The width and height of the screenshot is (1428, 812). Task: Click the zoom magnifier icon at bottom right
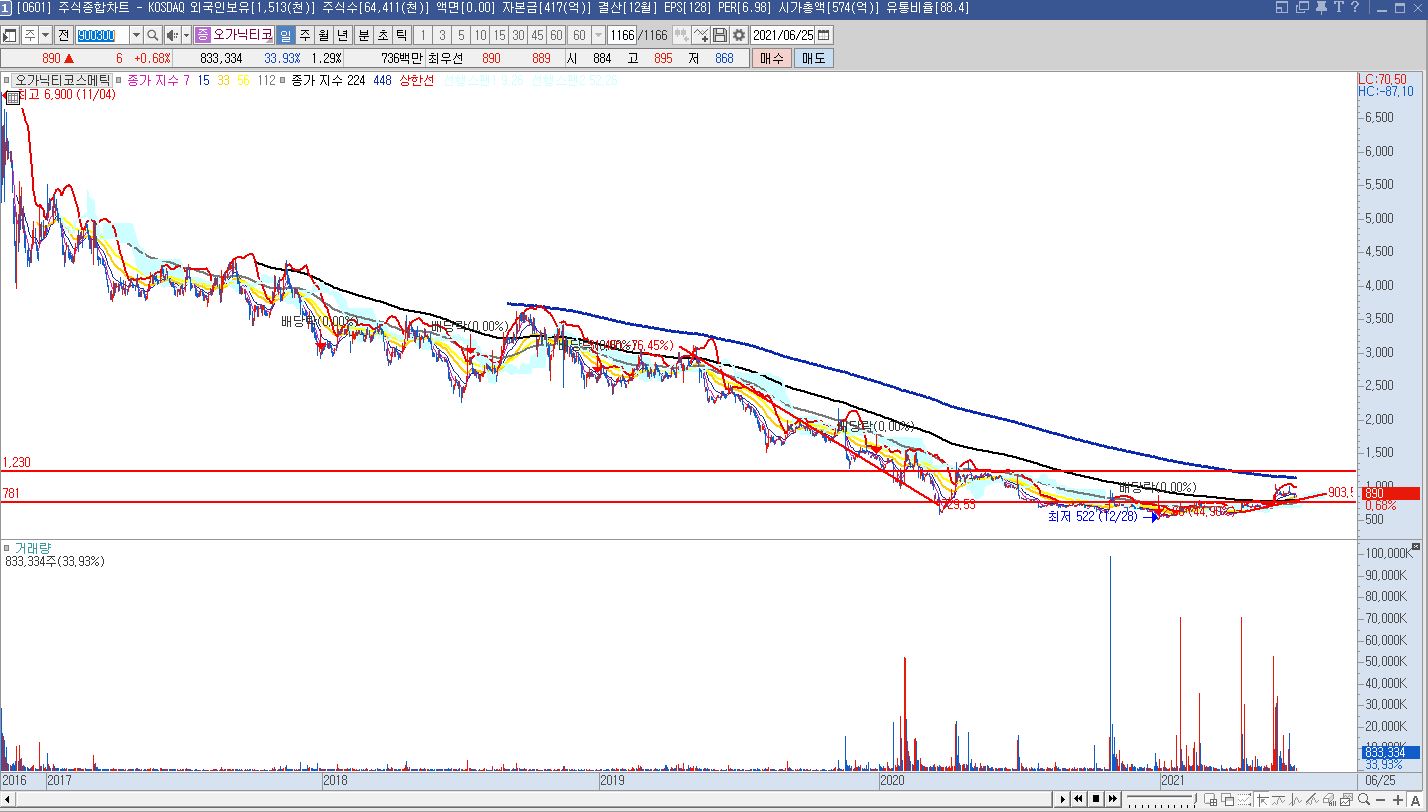coord(1364,799)
